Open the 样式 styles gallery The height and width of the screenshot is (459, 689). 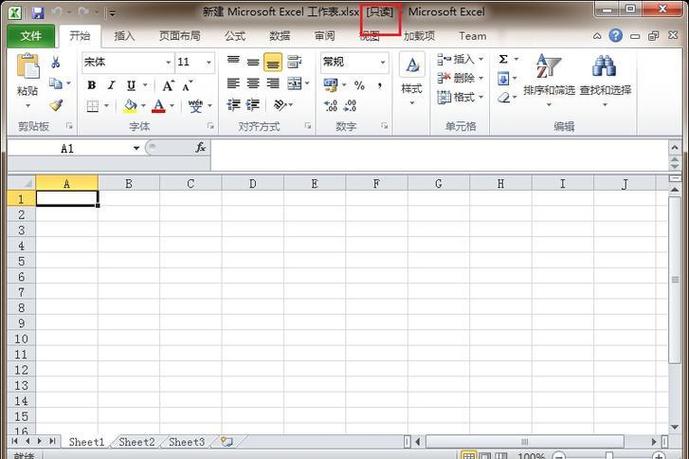[412, 79]
